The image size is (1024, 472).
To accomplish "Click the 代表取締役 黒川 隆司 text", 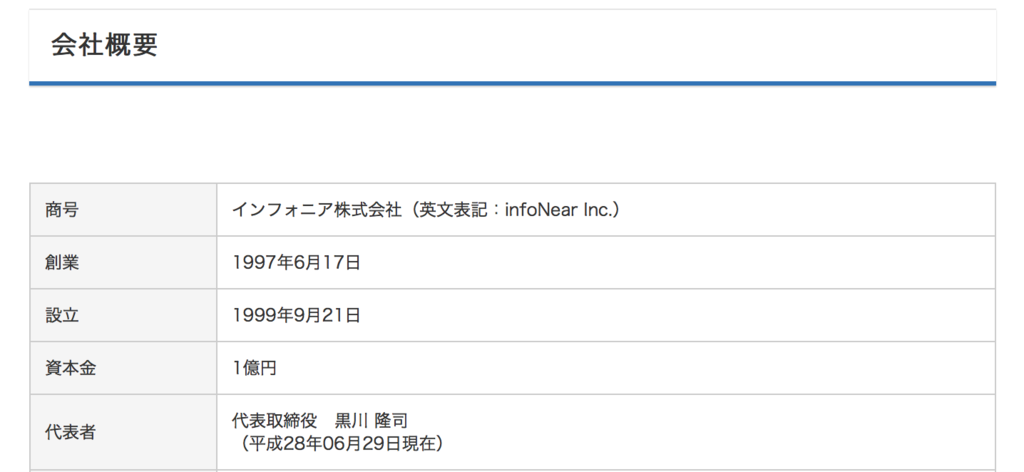I will 320,421.
